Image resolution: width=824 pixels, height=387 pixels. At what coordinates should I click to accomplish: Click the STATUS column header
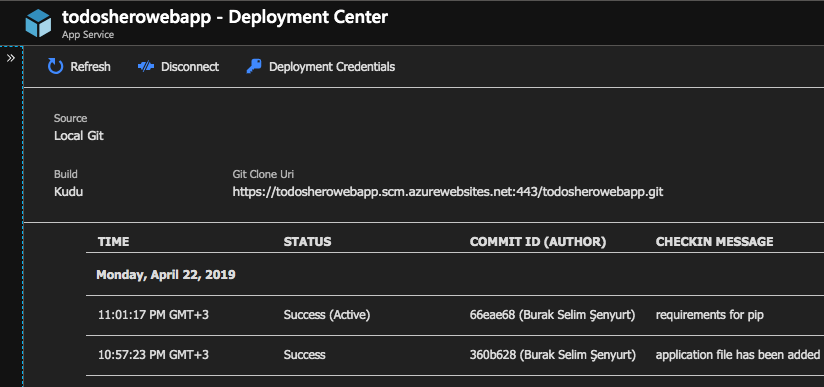(x=307, y=242)
